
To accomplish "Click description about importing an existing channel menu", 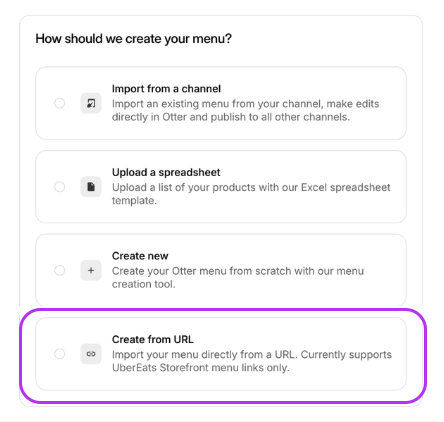I will click(x=245, y=110).
